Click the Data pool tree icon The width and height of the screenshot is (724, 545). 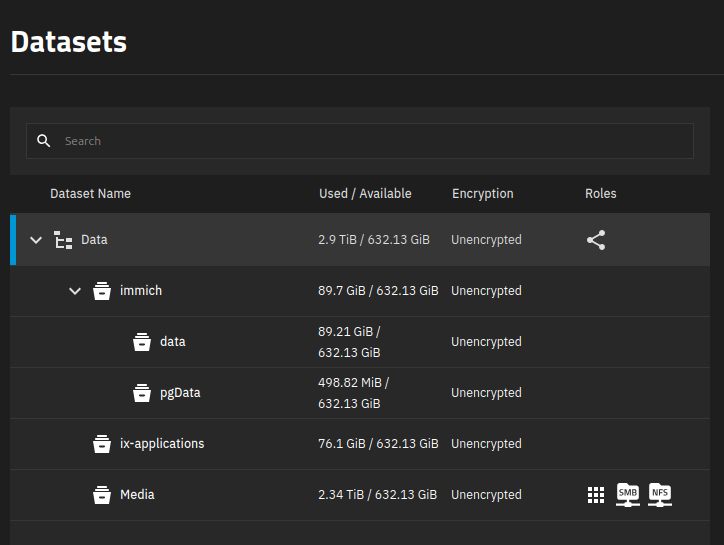tap(63, 240)
